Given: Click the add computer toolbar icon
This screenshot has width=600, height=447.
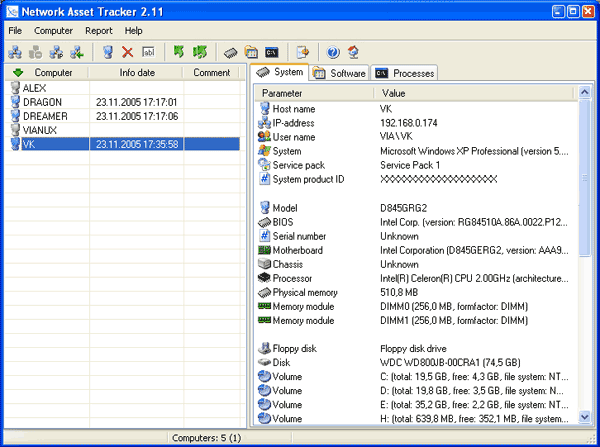Looking at the screenshot, I should (108, 52).
